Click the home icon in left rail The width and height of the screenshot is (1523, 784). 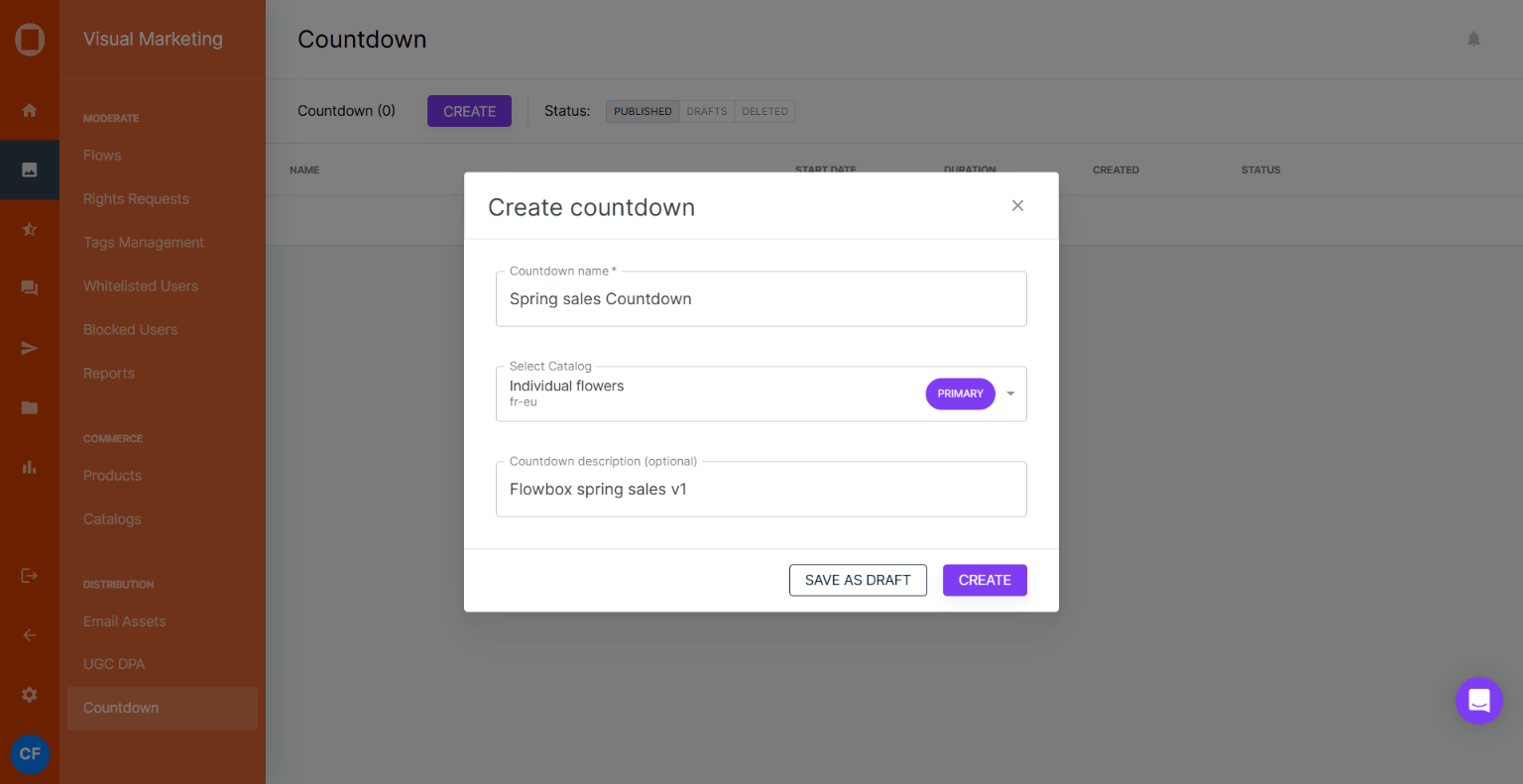click(x=30, y=110)
